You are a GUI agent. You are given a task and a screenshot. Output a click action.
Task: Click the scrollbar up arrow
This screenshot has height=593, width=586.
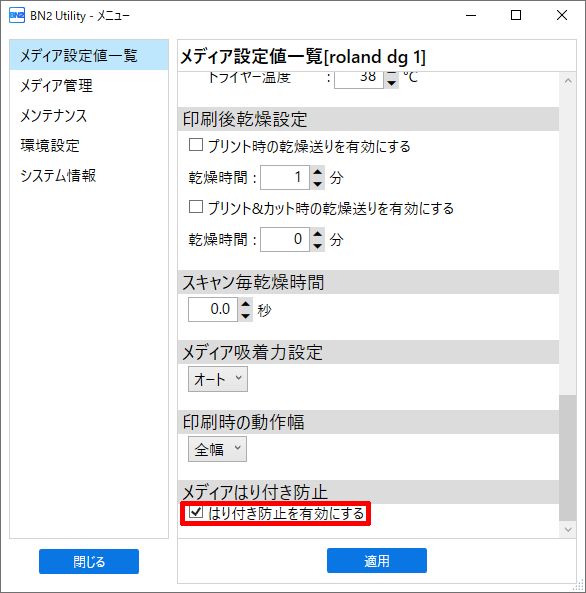[x=568, y=81]
